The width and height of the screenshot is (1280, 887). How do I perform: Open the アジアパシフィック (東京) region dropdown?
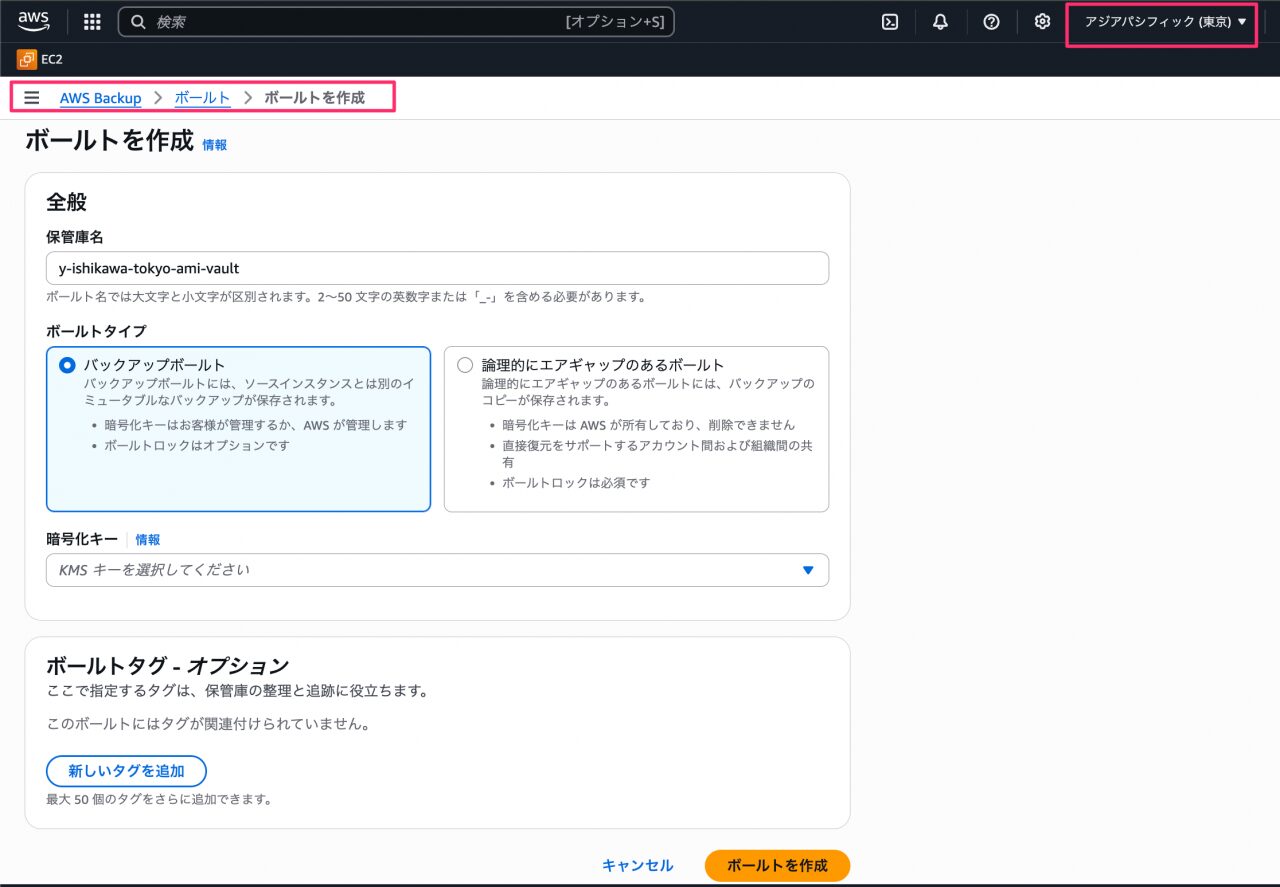(1165, 22)
